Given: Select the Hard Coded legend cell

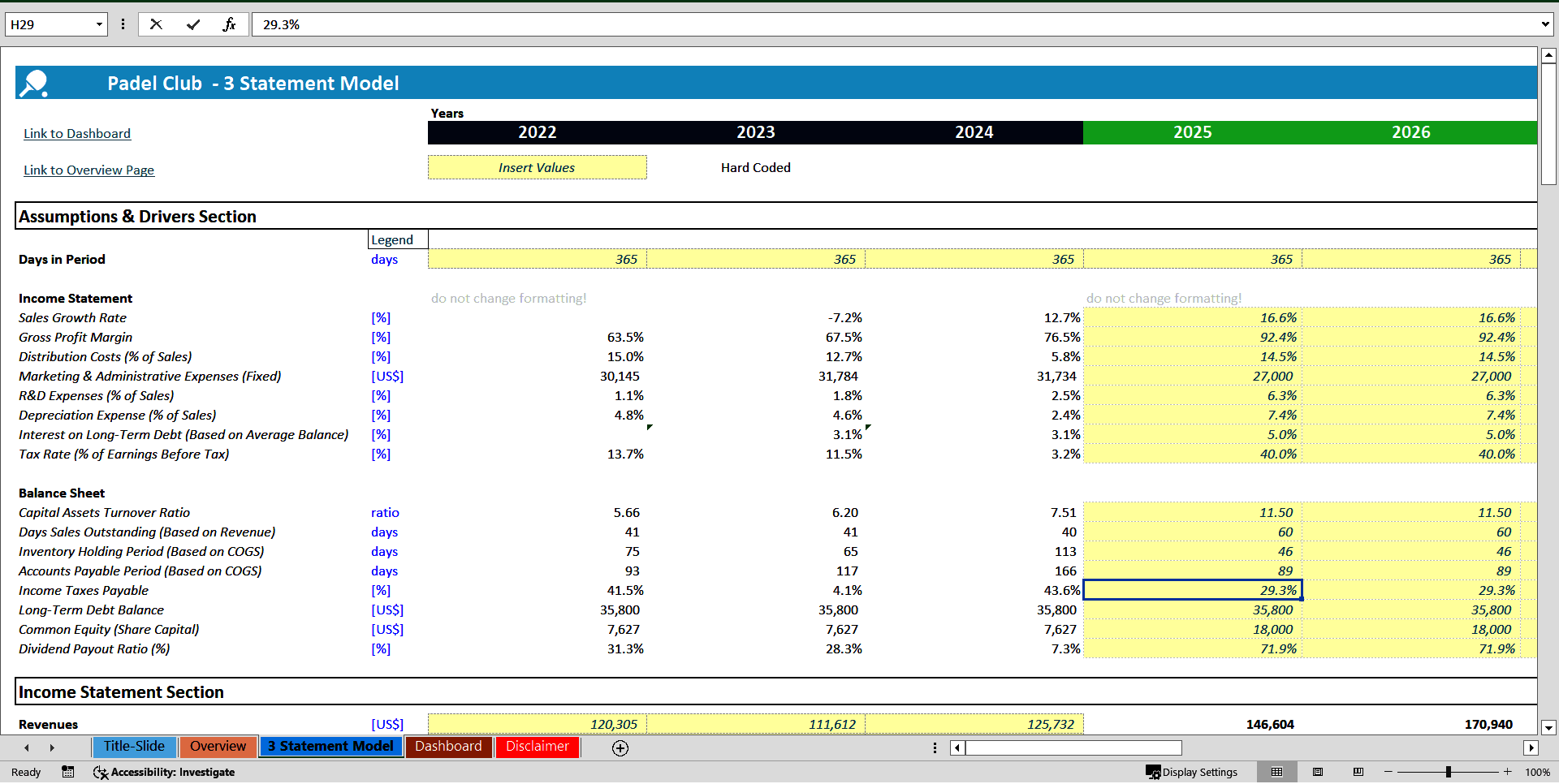Looking at the screenshot, I should [x=755, y=167].
